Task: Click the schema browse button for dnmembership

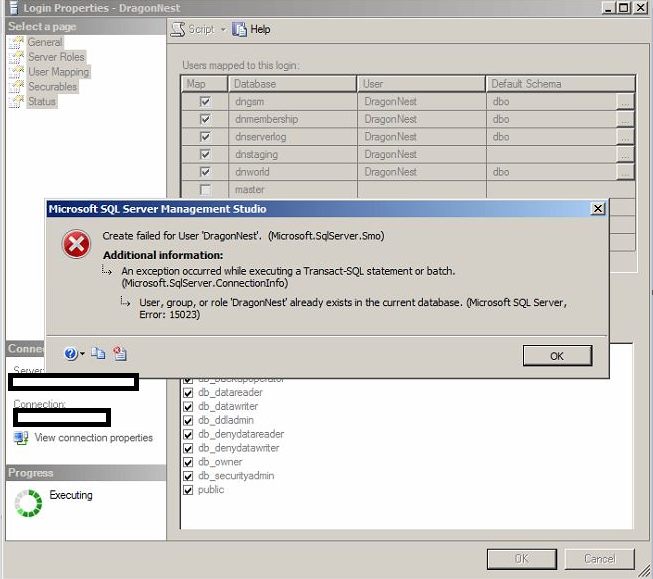Action: click(625, 119)
